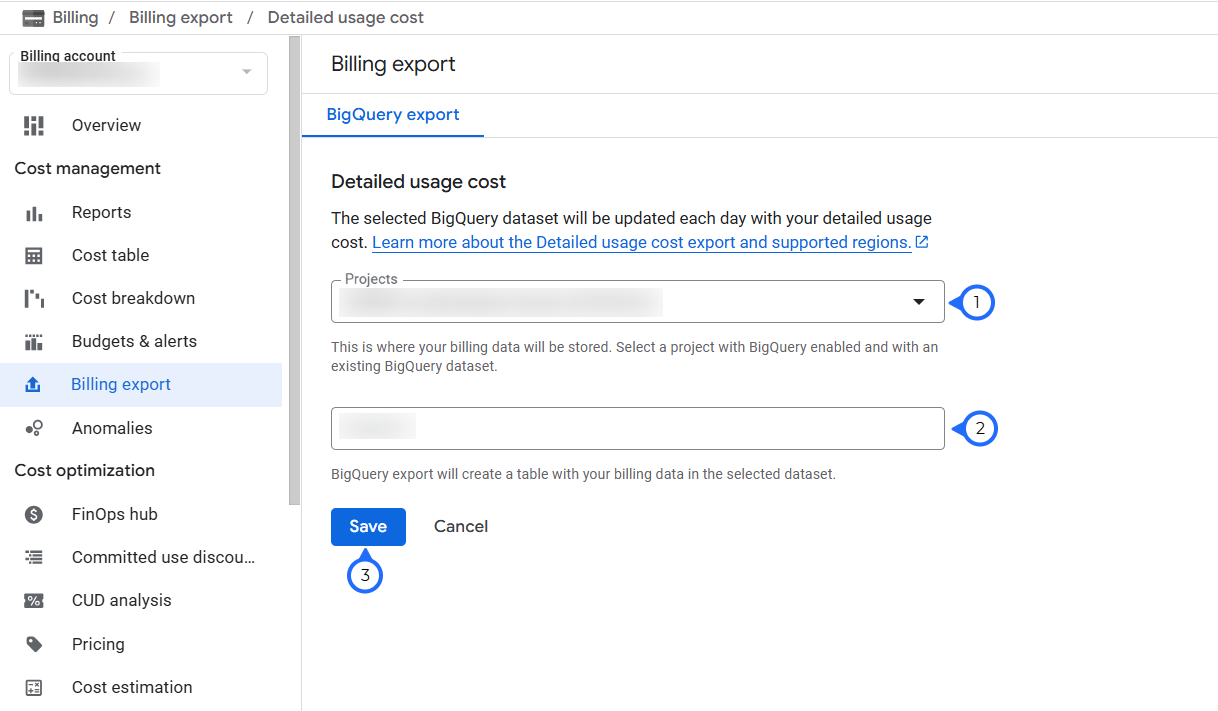The width and height of the screenshot is (1218, 711).
Task: Click the Detailed usage cost heading
Action: [x=419, y=182]
